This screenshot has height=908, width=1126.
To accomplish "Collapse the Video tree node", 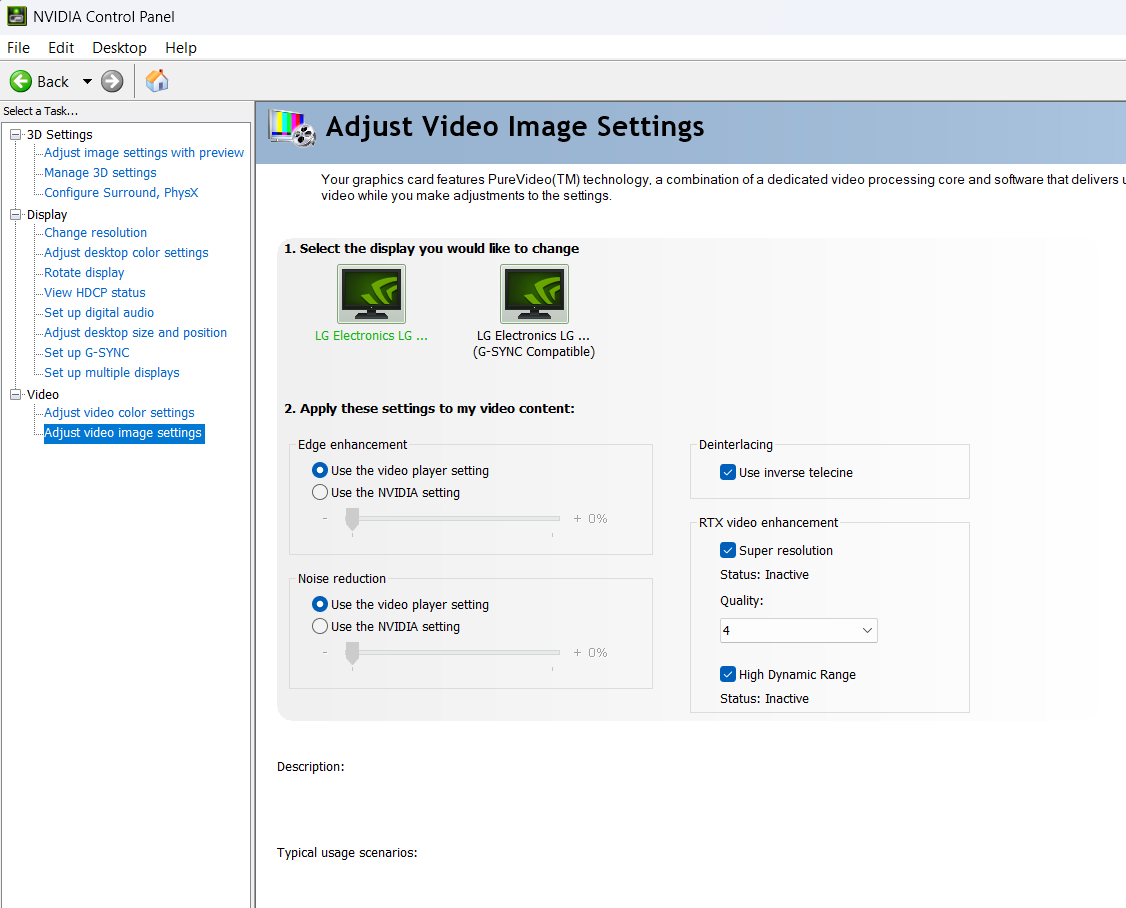I will click(x=15, y=394).
